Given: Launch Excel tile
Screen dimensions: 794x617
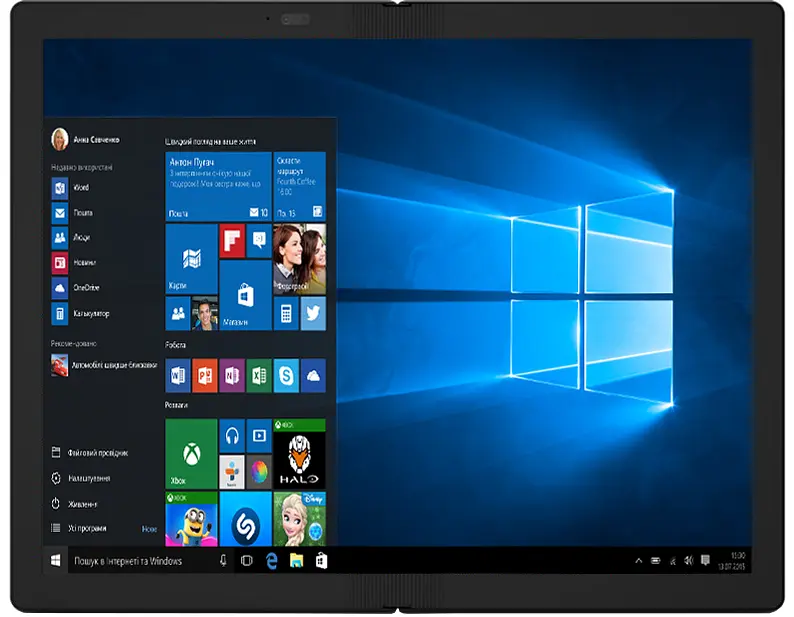Looking at the screenshot, I should (x=259, y=375).
